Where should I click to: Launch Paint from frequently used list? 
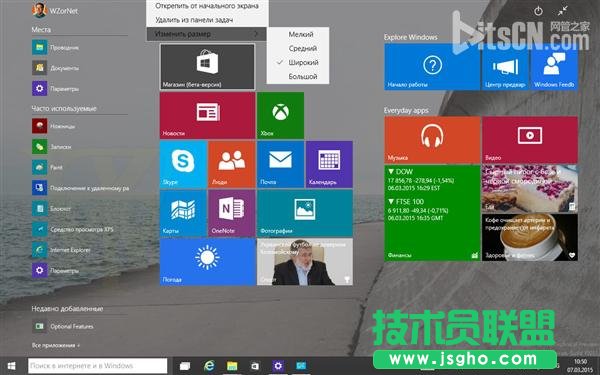point(48,167)
